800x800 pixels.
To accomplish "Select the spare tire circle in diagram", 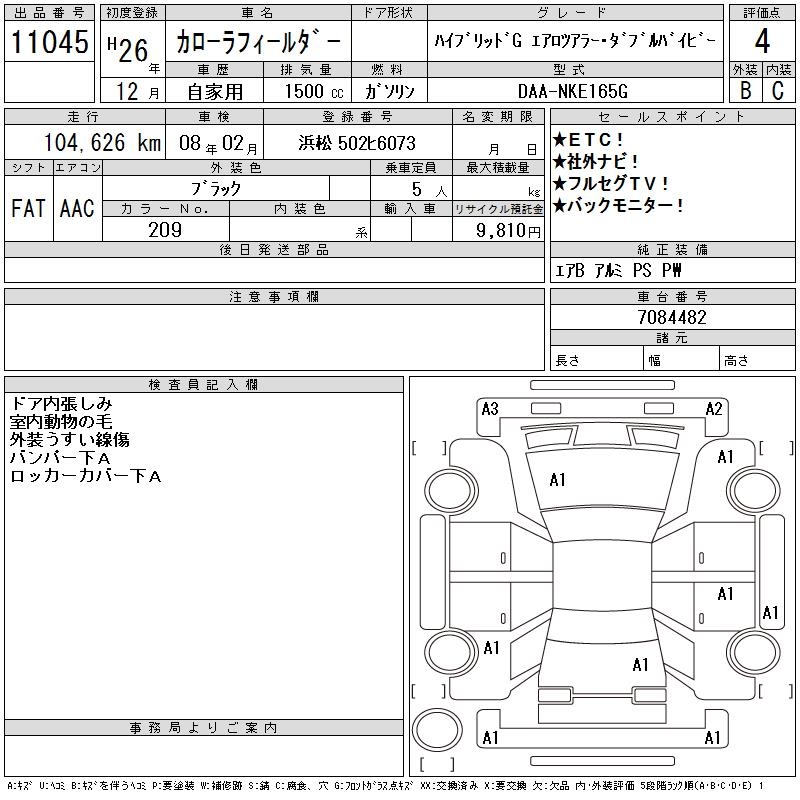I will point(437,729).
